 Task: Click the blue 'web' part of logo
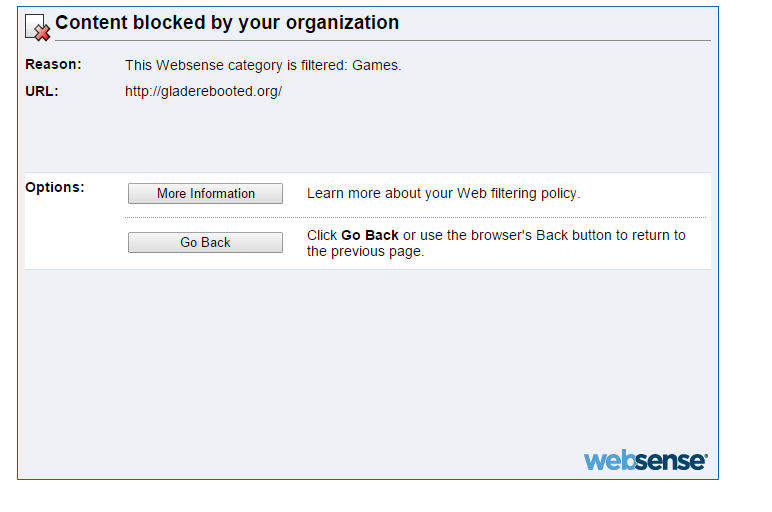(x=609, y=461)
